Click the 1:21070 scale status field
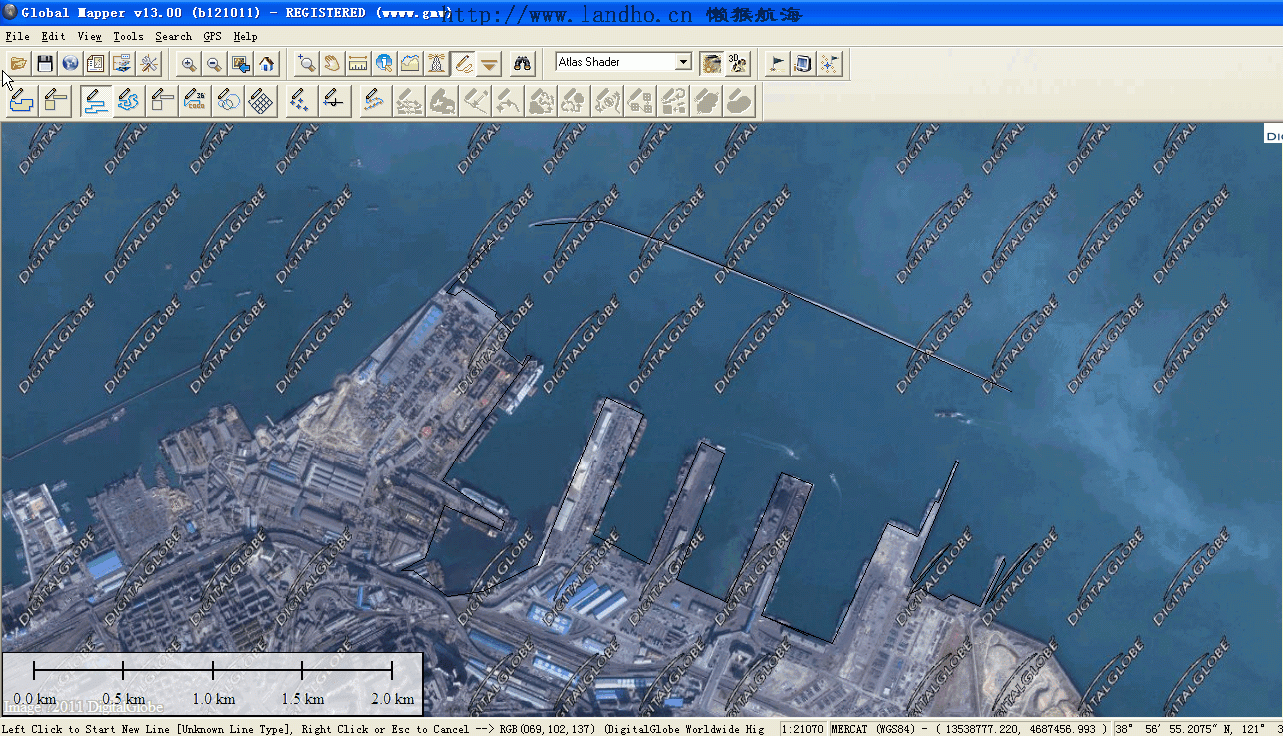The height and width of the screenshot is (736, 1283). [x=803, y=729]
